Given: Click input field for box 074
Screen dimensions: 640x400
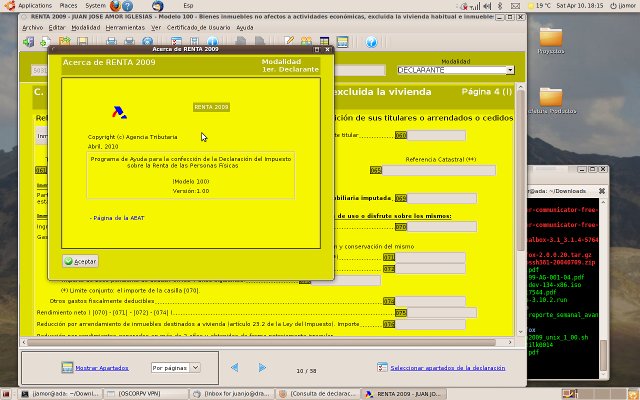Looking at the screenshot, I should (x=430, y=301).
